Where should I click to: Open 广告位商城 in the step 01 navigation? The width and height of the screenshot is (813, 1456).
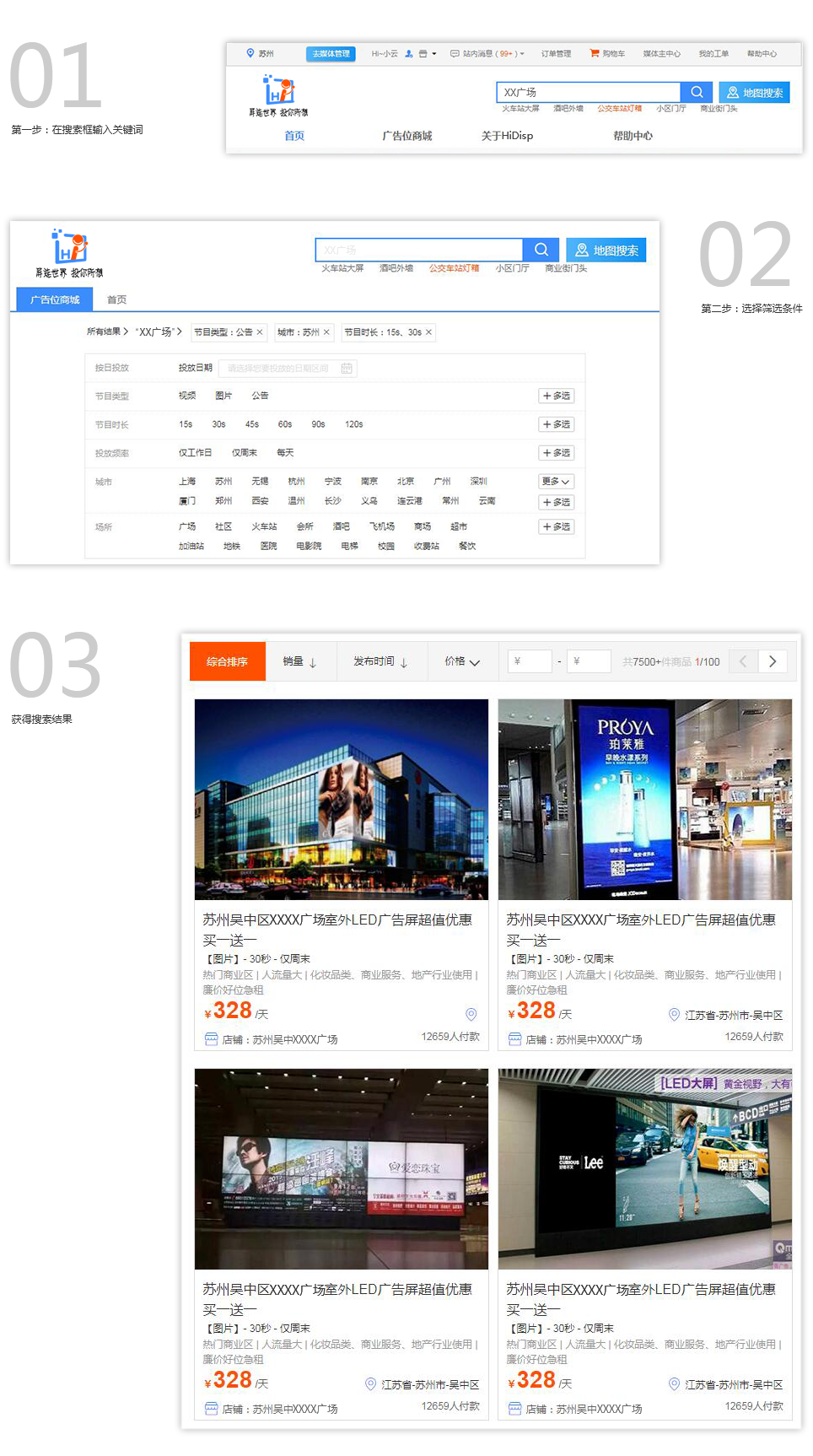(407, 136)
